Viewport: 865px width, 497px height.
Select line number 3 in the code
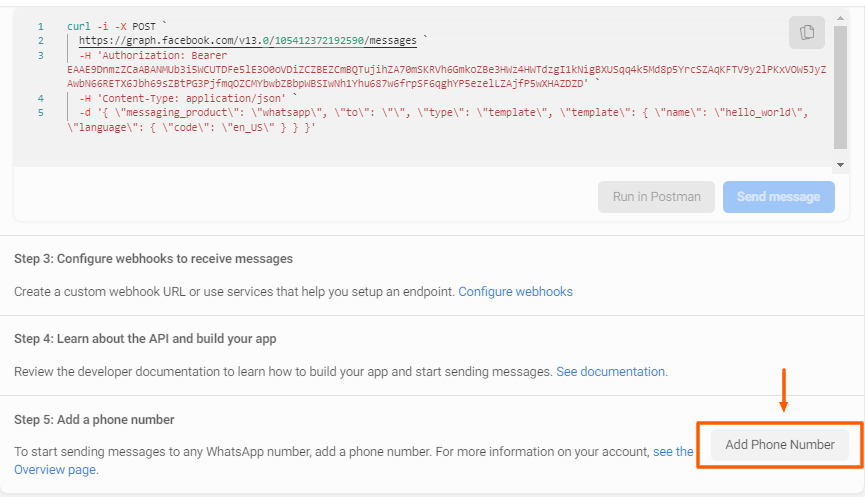click(41, 55)
